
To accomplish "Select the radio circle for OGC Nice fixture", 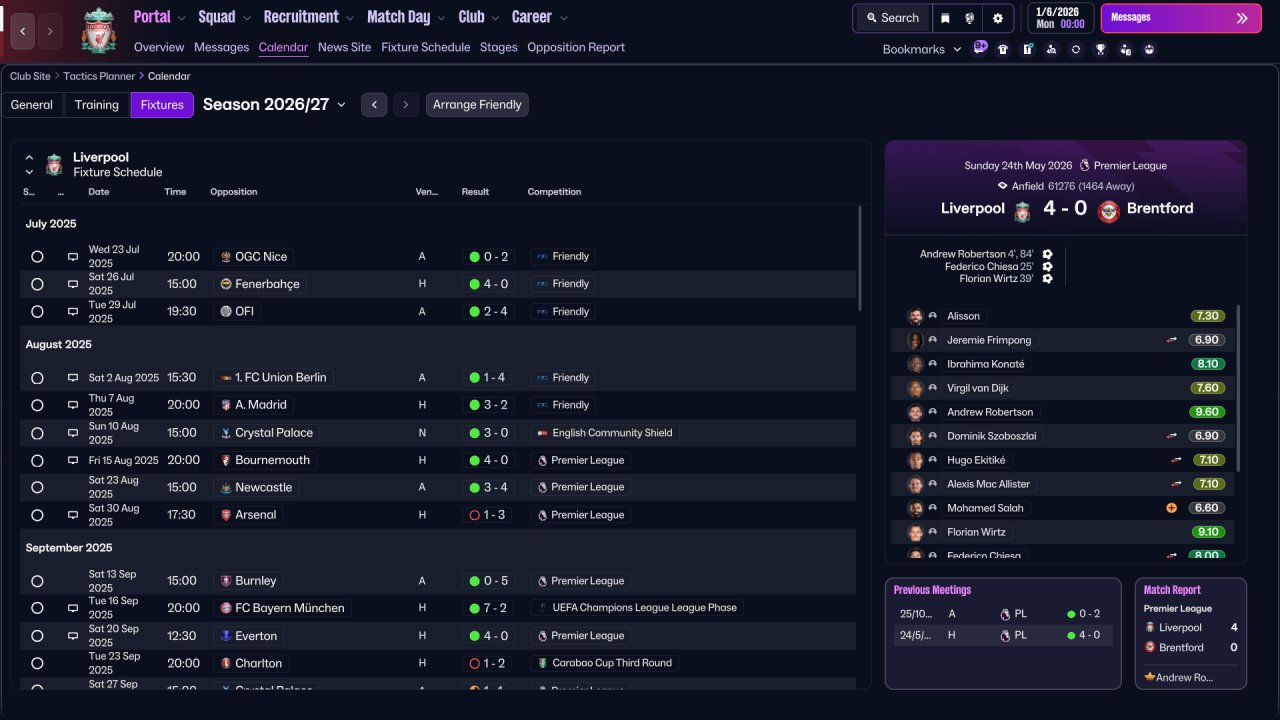I will coord(37,257).
